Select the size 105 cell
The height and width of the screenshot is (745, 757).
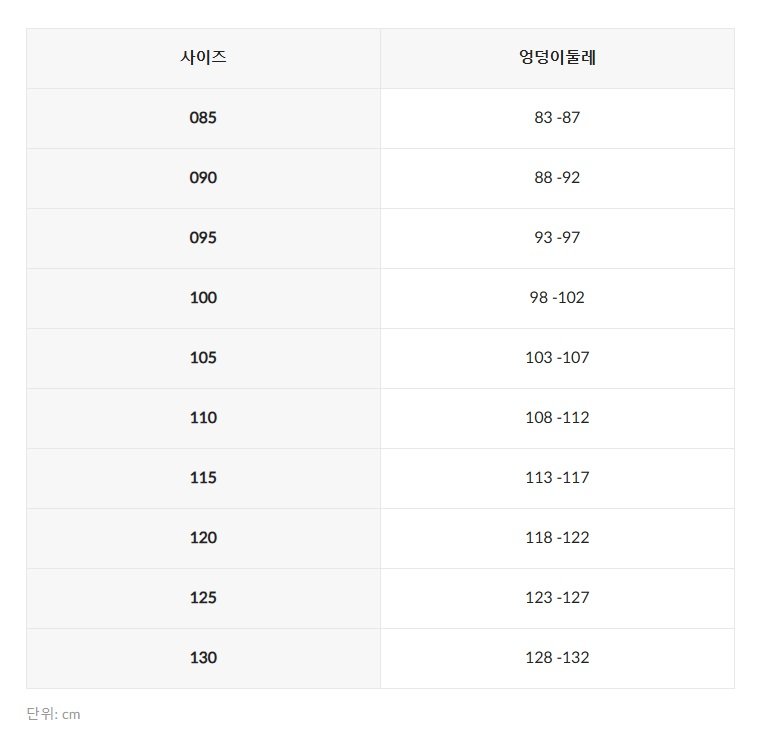pyautogui.click(x=203, y=358)
